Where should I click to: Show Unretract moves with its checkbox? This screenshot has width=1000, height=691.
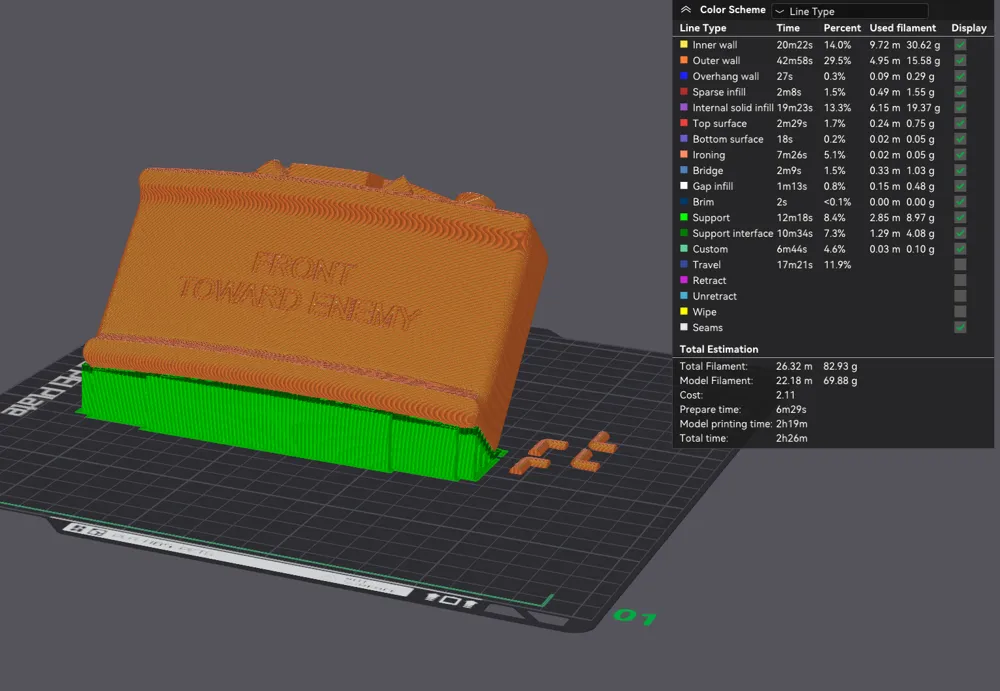(960, 296)
